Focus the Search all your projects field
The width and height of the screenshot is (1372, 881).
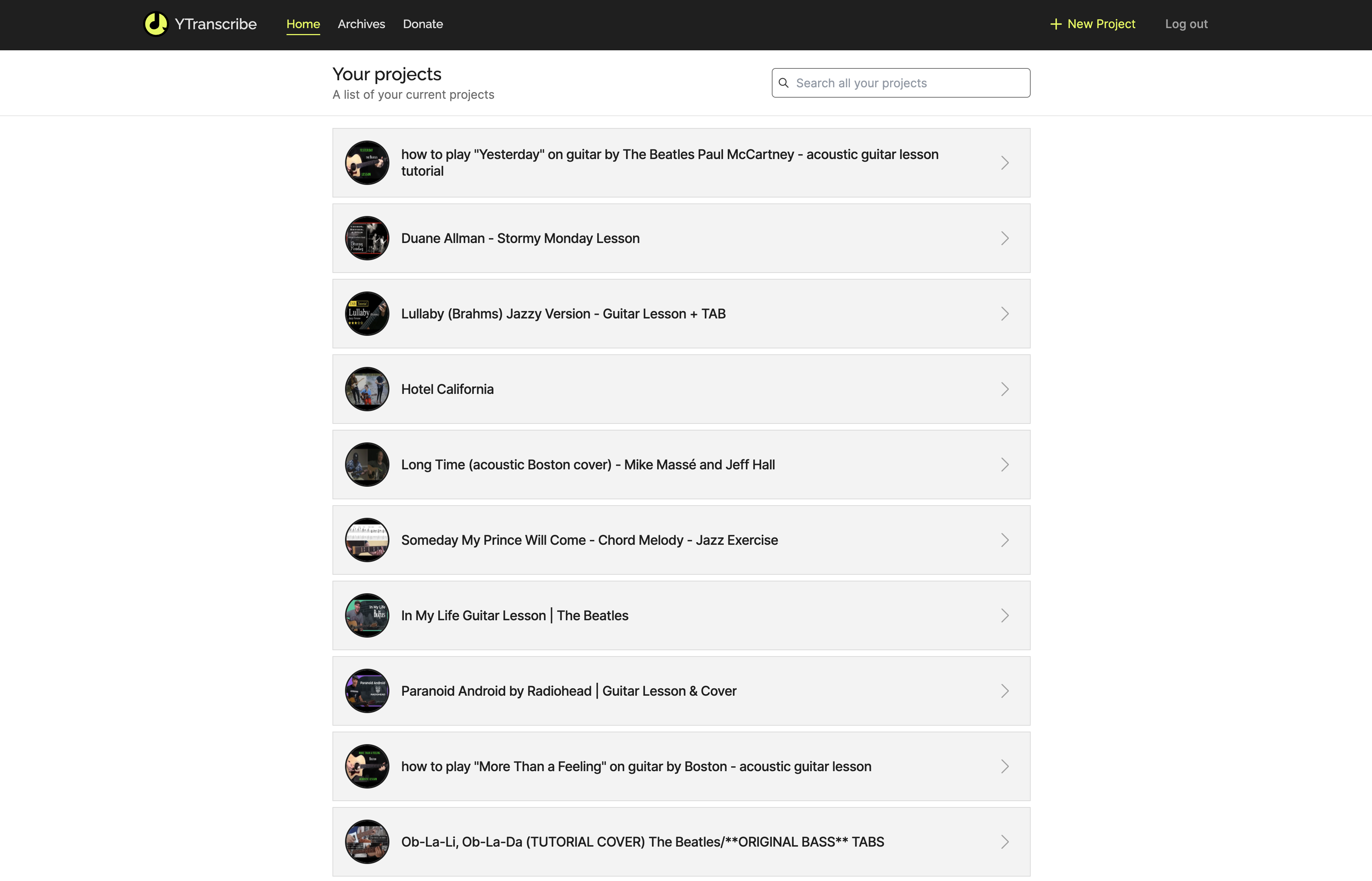click(901, 83)
